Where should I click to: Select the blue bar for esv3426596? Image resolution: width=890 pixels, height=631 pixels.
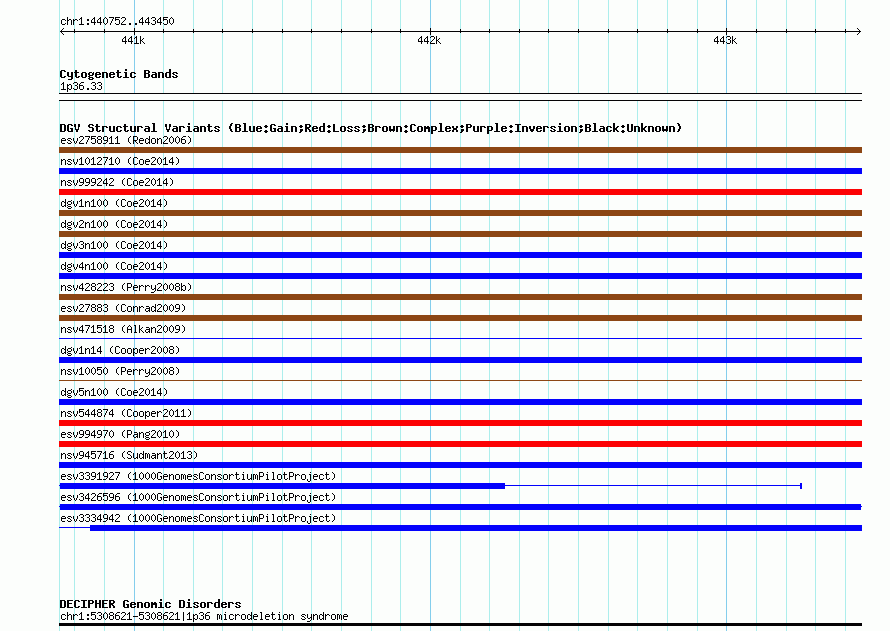[460, 507]
